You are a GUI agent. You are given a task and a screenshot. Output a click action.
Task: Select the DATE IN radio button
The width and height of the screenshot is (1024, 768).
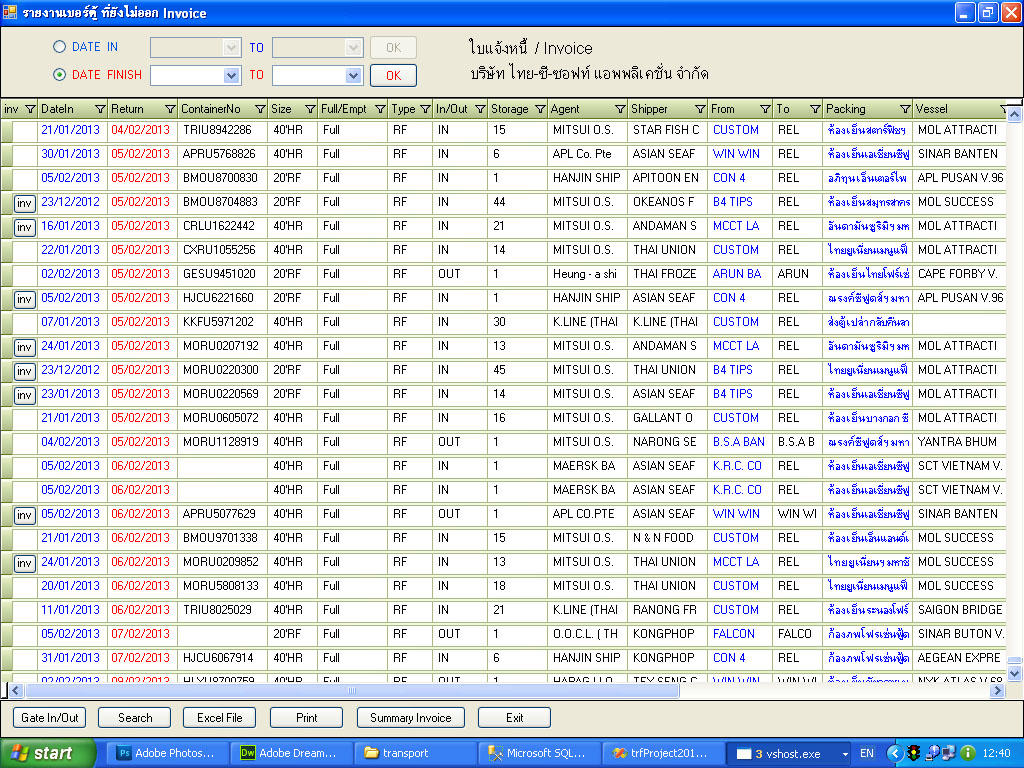click(59, 47)
